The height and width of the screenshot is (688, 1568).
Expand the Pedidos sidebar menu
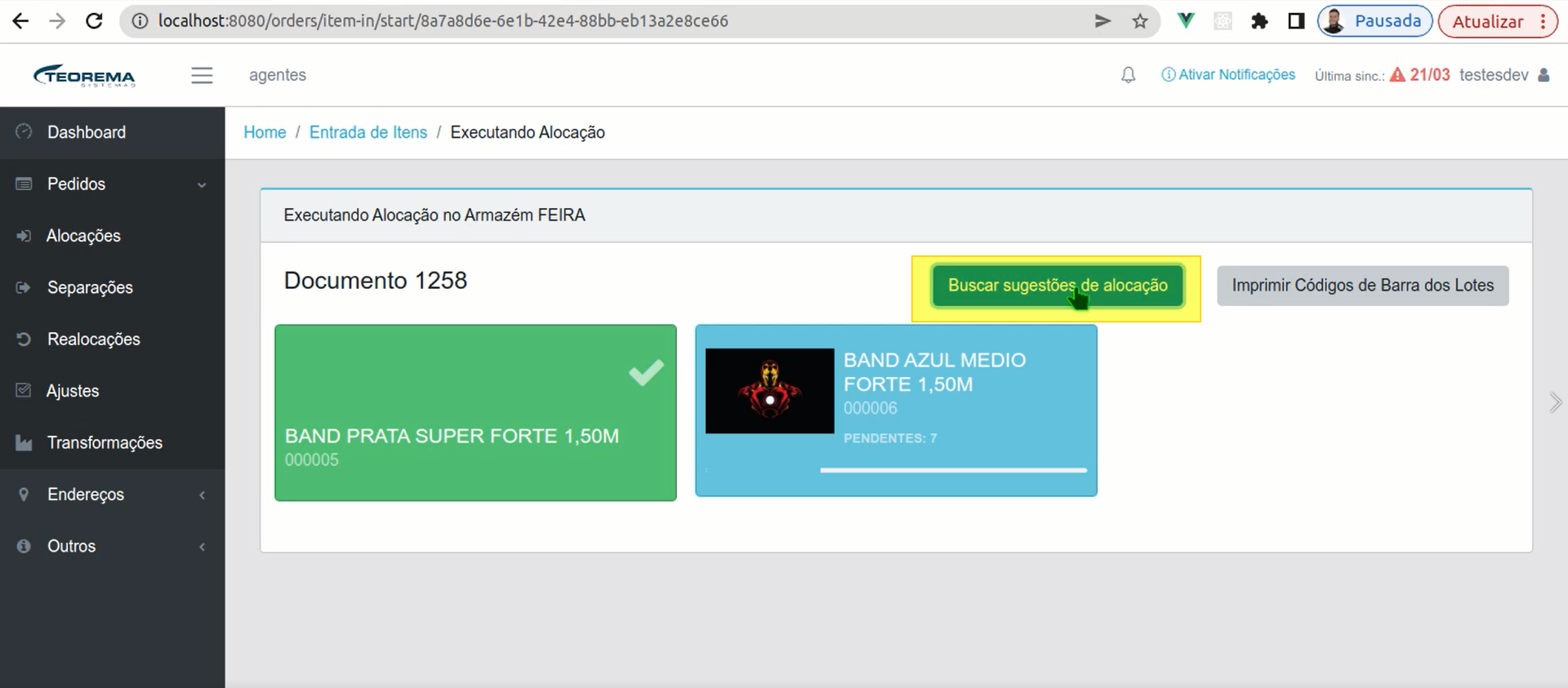[x=113, y=184]
